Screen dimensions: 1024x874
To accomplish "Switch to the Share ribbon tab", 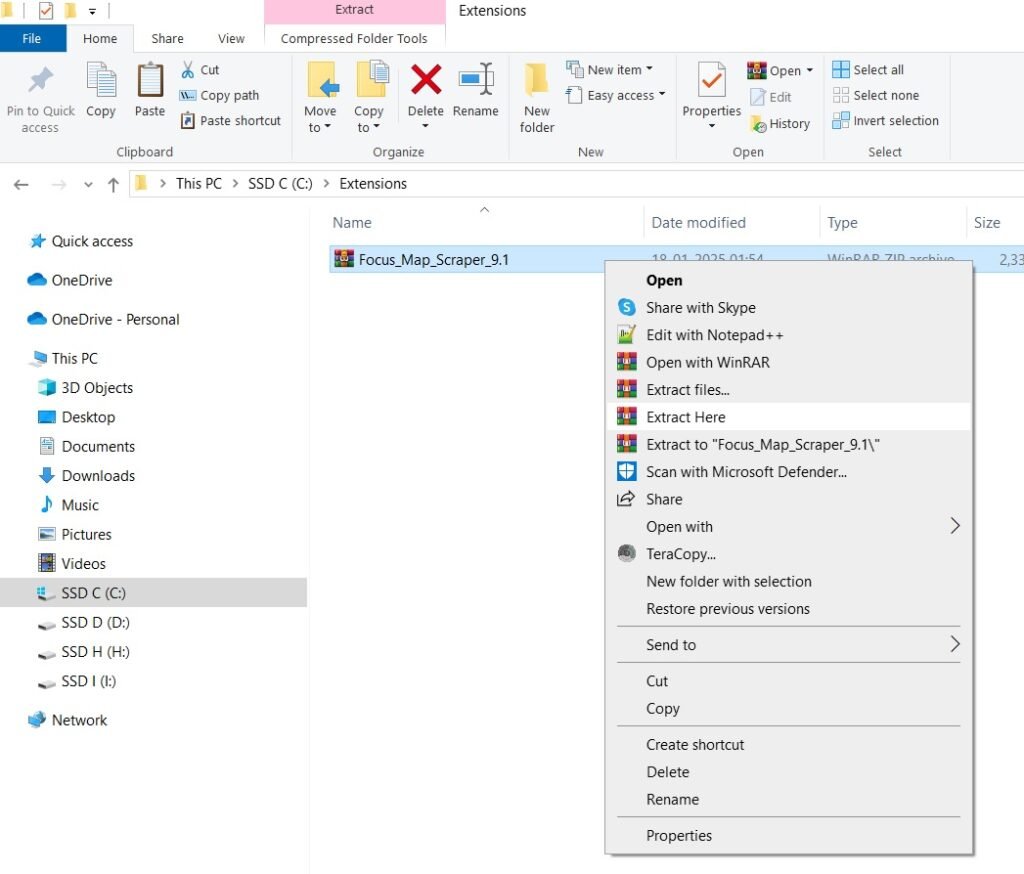I will pyautogui.click(x=166, y=38).
